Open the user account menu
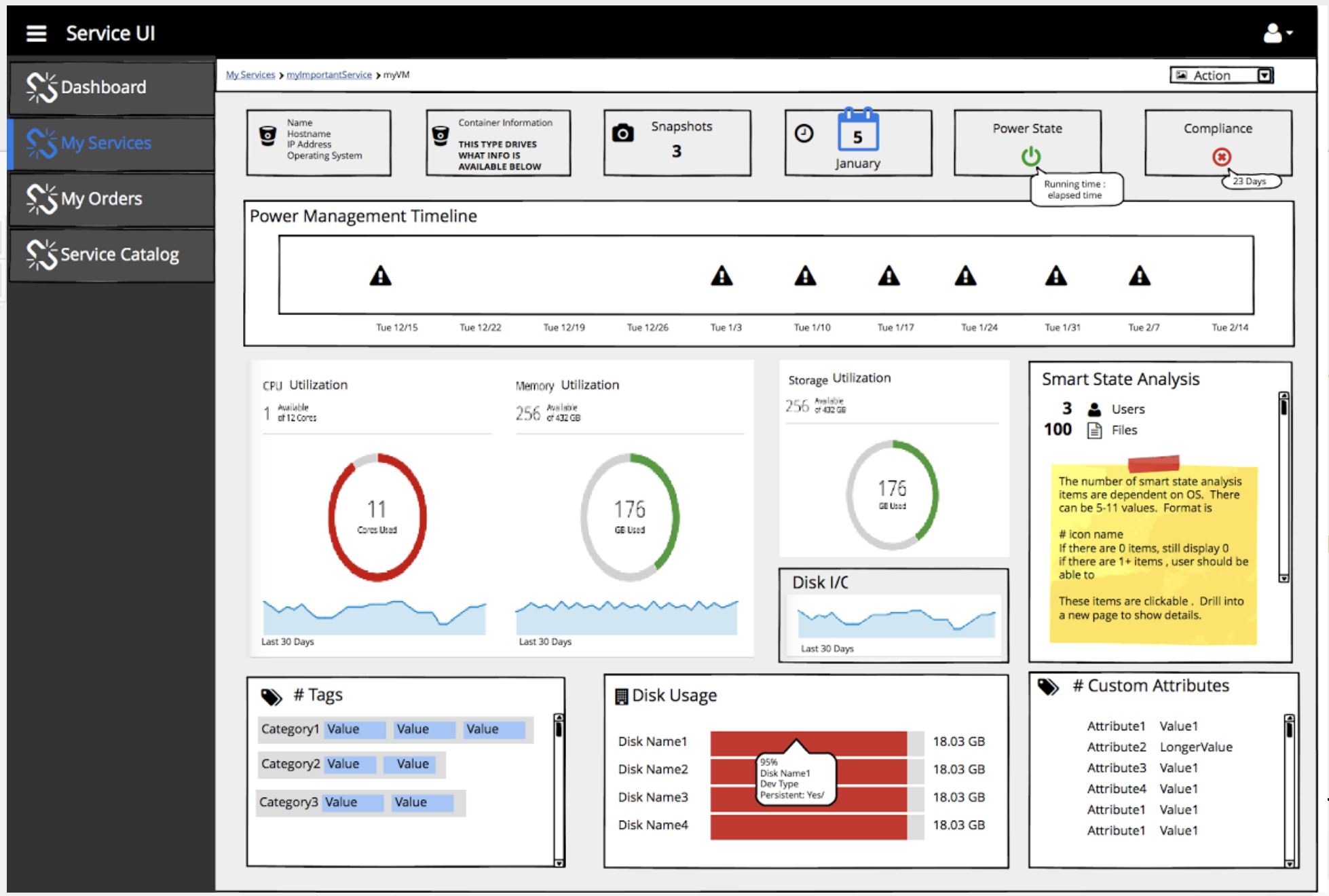This screenshot has height=896, width=1329. pyautogui.click(x=1274, y=32)
